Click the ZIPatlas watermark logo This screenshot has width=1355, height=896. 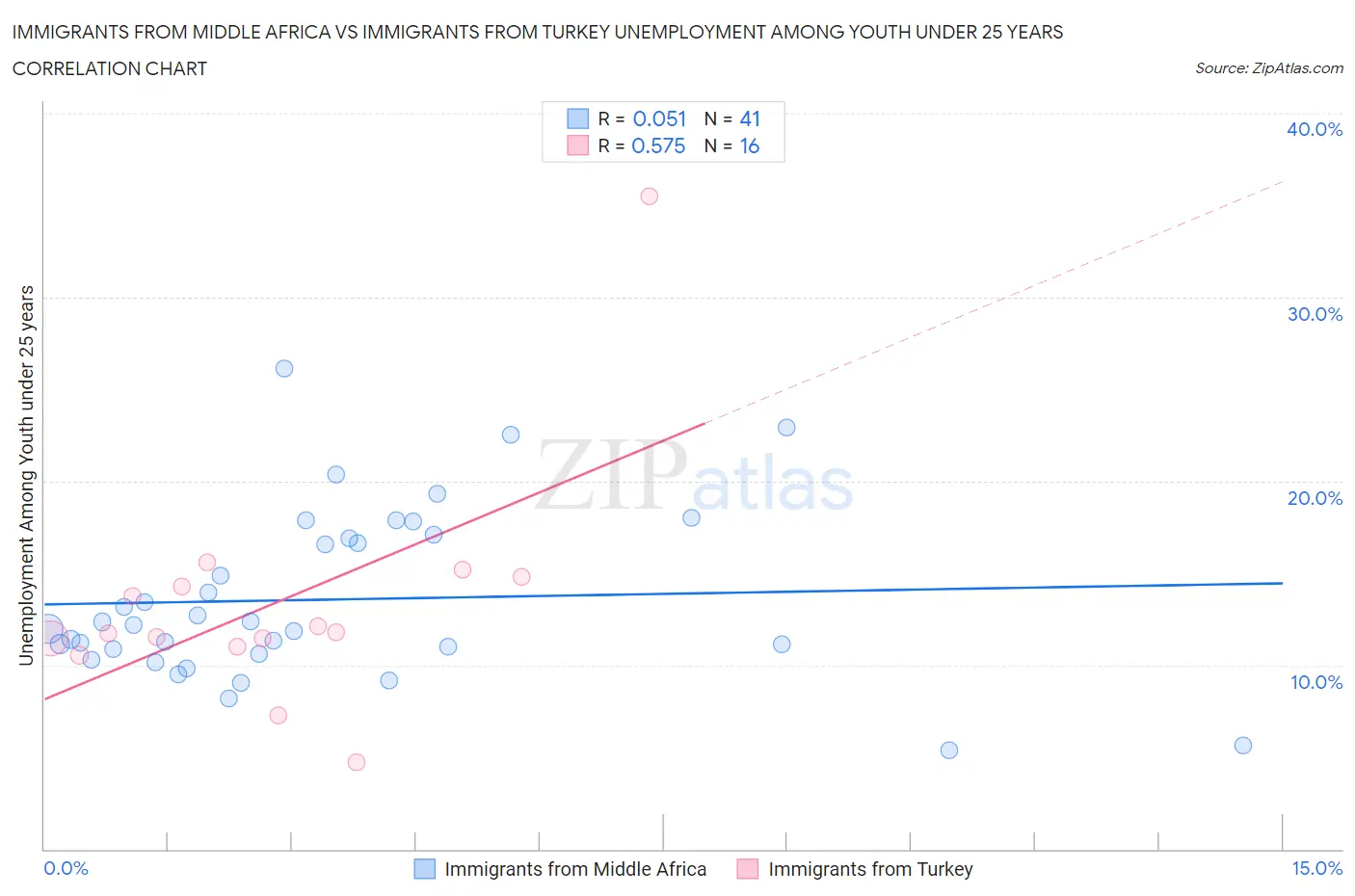pyautogui.click(x=694, y=477)
